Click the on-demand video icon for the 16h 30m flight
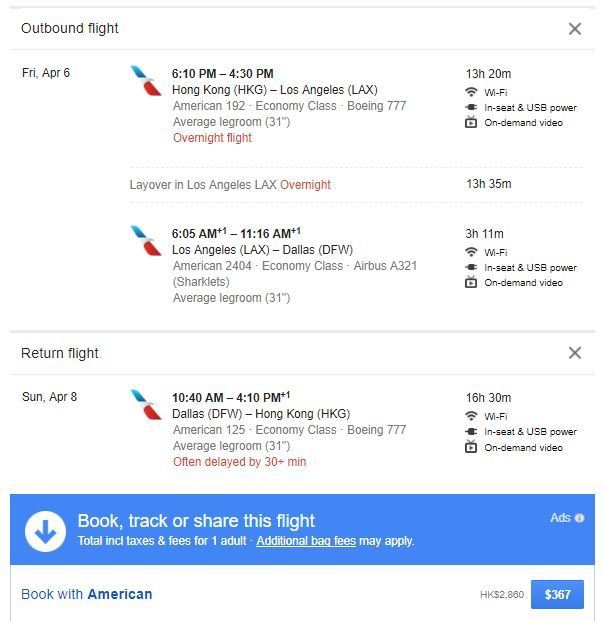This screenshot has height=621, width=602. click(471, 447)
